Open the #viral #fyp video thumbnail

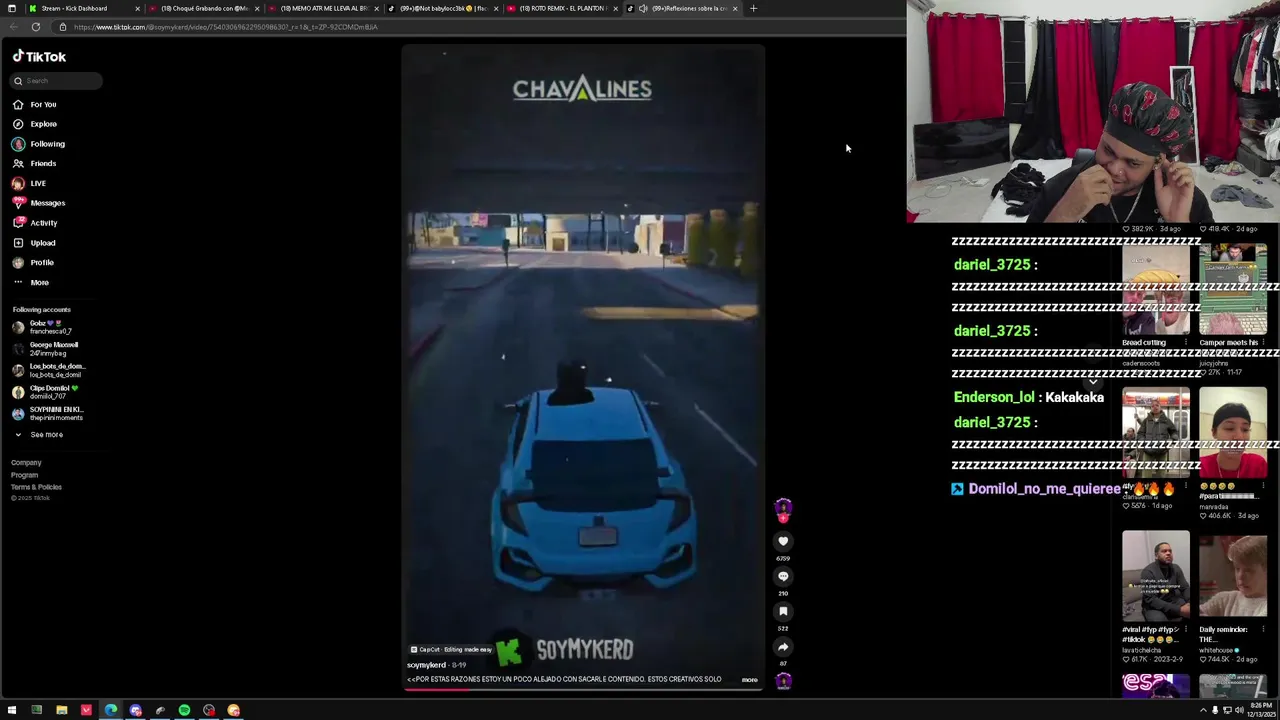coord(1155,577)
